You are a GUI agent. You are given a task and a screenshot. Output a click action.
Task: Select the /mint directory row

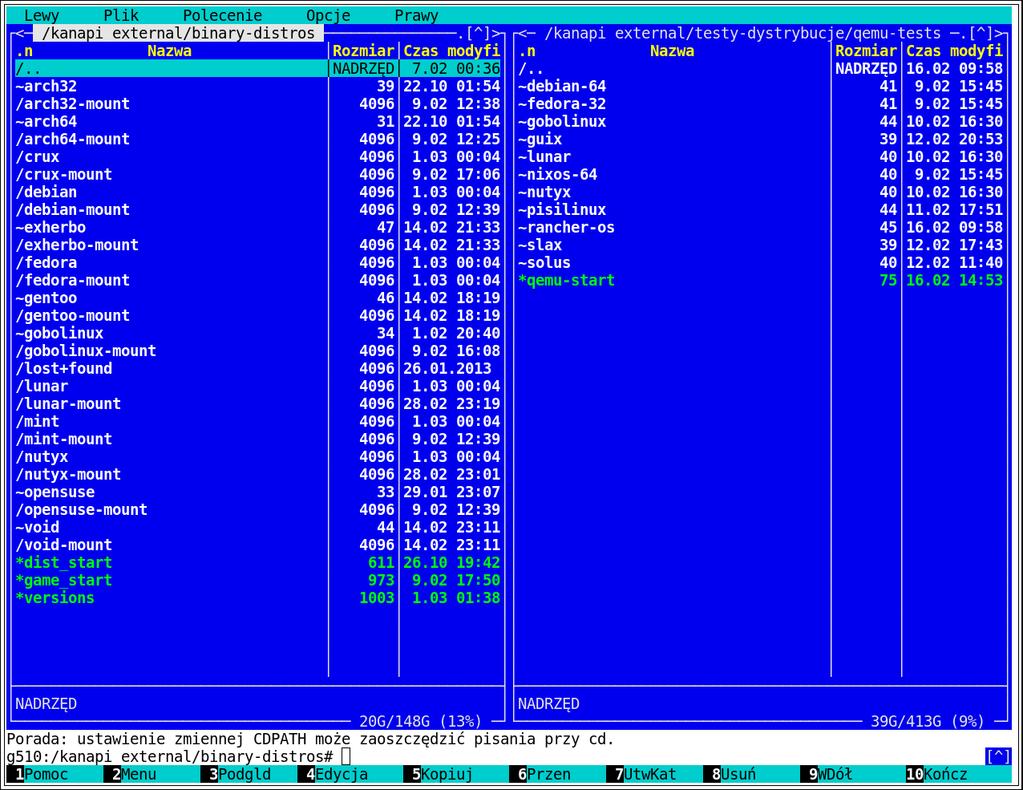point(258,421)
